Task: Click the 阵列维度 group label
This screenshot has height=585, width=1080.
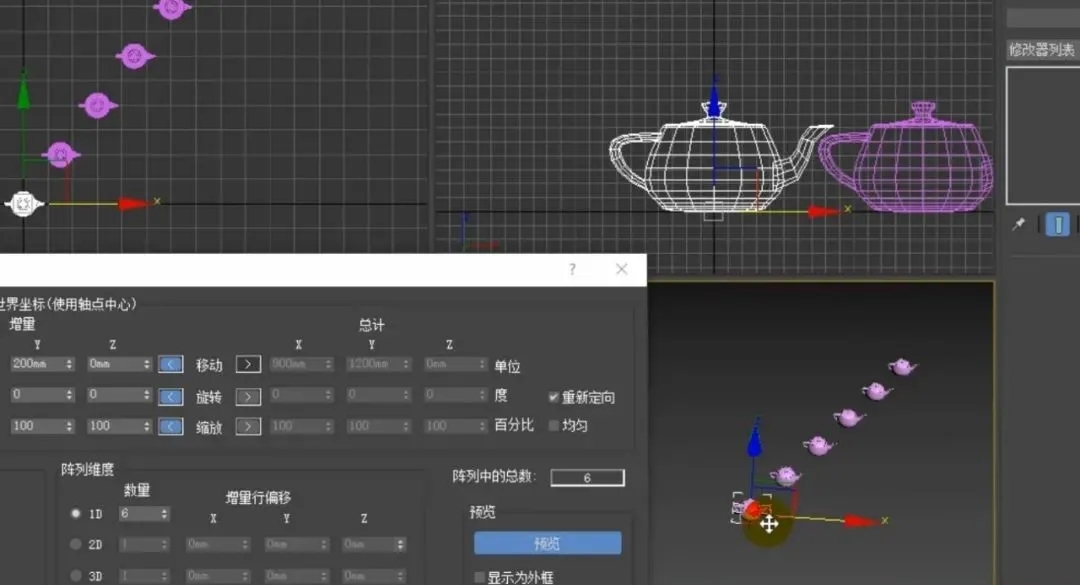Action: [87, 469]
